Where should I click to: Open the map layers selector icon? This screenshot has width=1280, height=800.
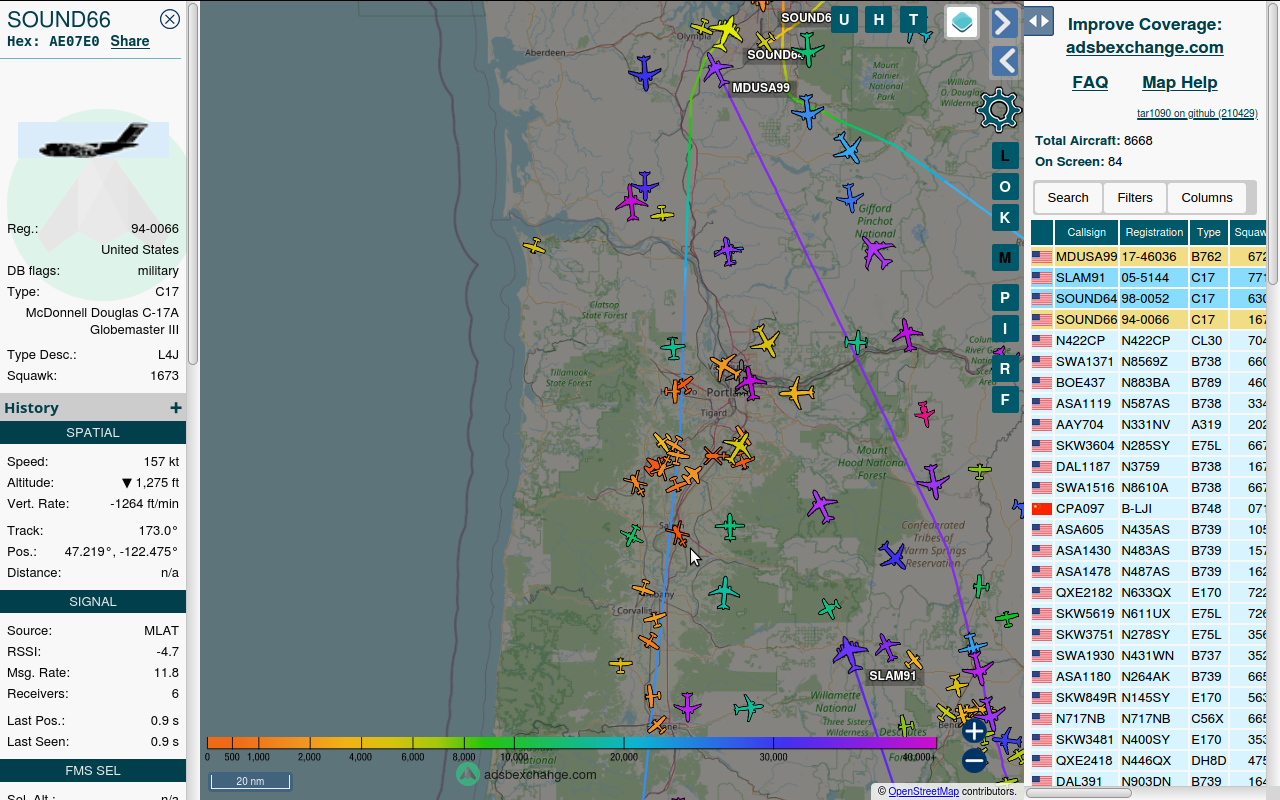click(962, 22)
